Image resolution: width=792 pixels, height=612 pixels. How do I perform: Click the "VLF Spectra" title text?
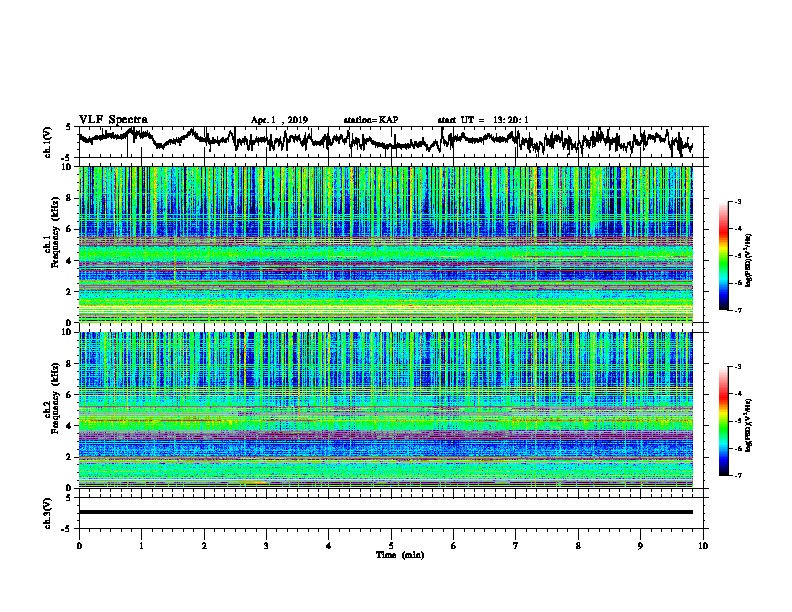pos(113,120)
